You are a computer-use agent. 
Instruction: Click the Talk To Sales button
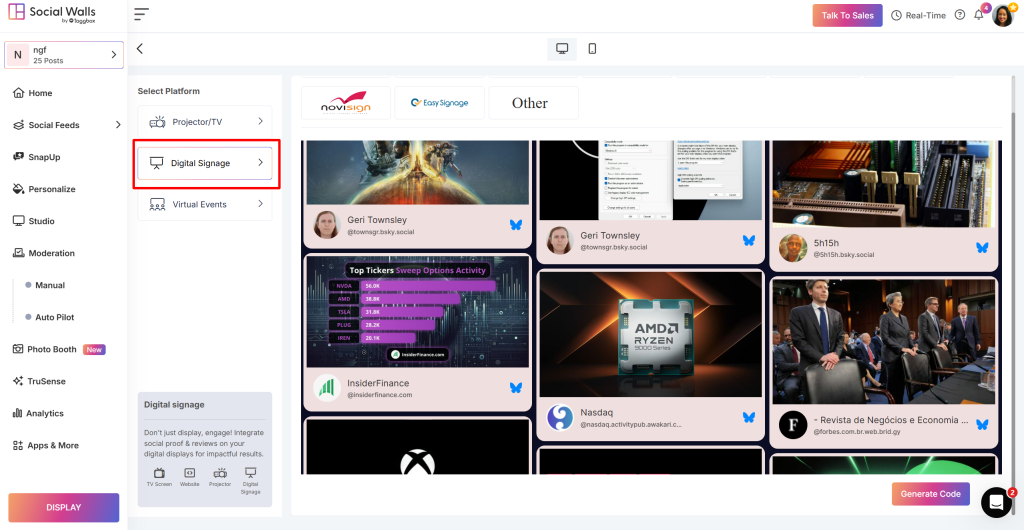coord(847,15)
